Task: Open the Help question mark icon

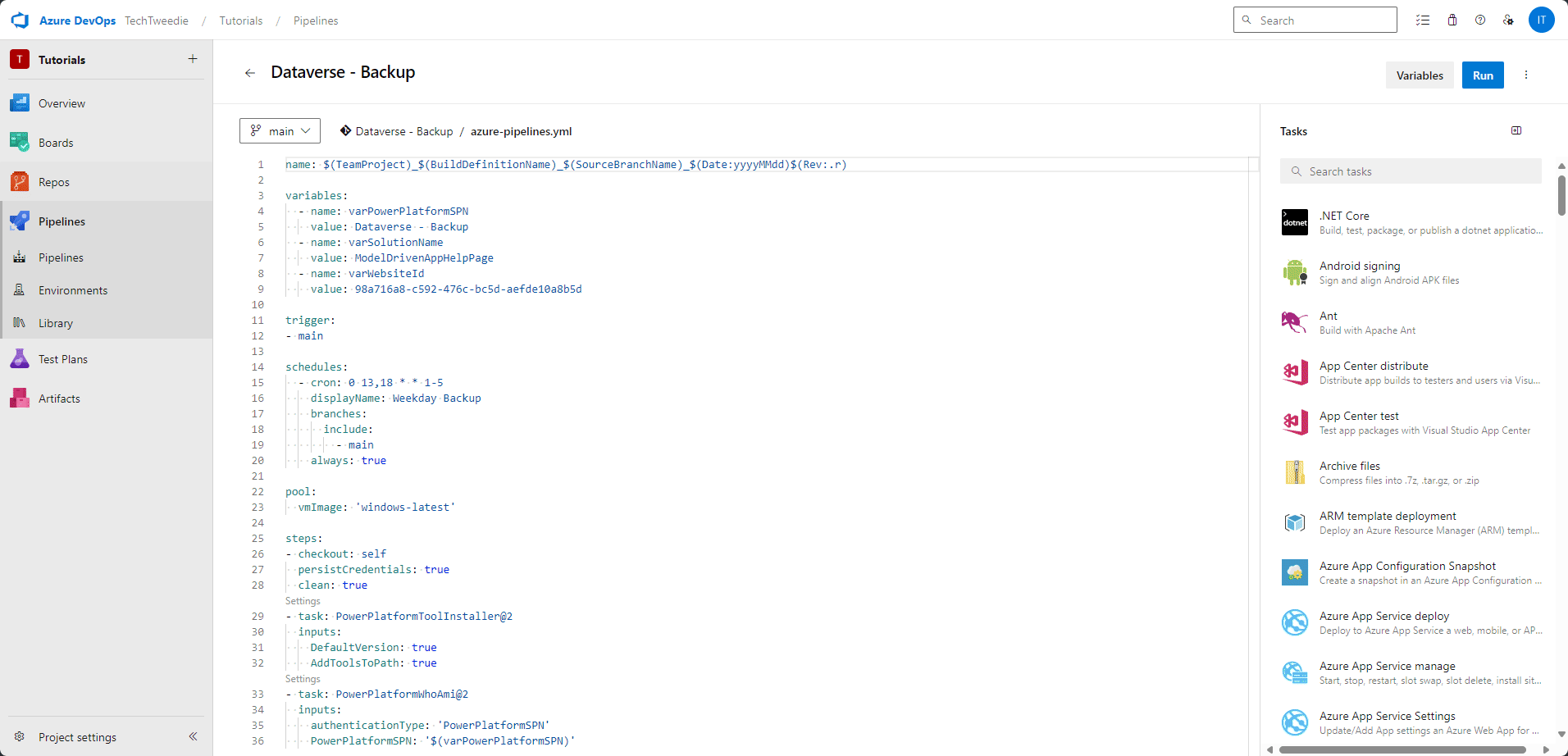Action: [x=1481, y=20]
